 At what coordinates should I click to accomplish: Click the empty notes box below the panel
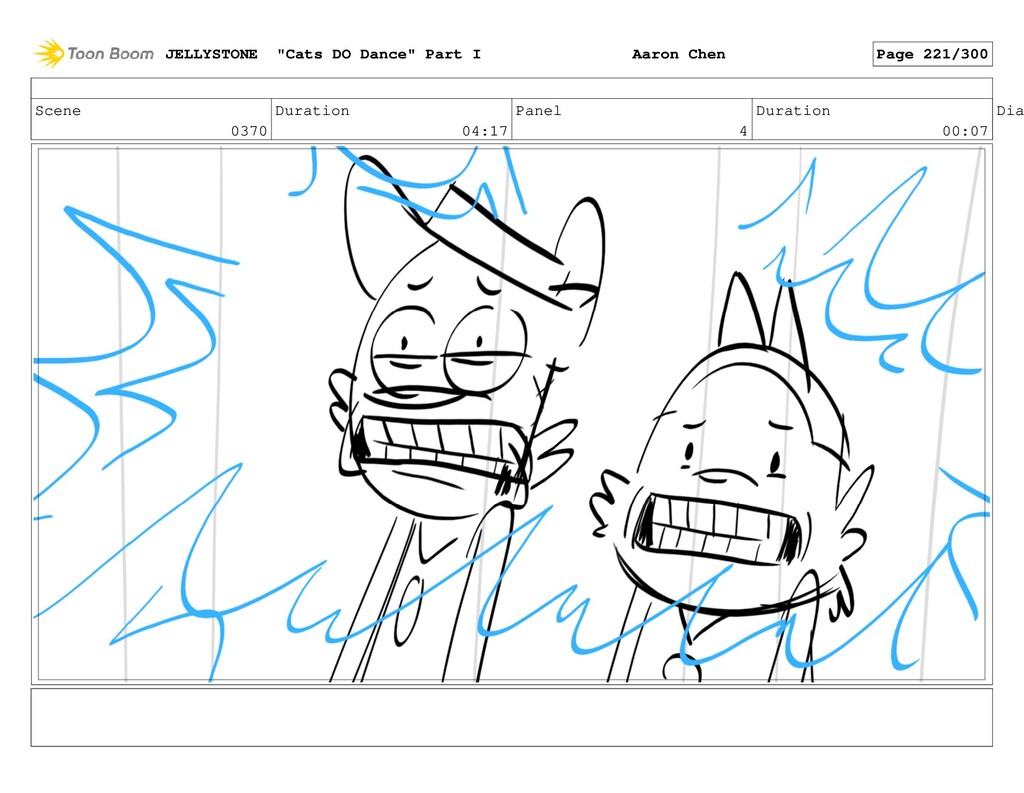511,717
